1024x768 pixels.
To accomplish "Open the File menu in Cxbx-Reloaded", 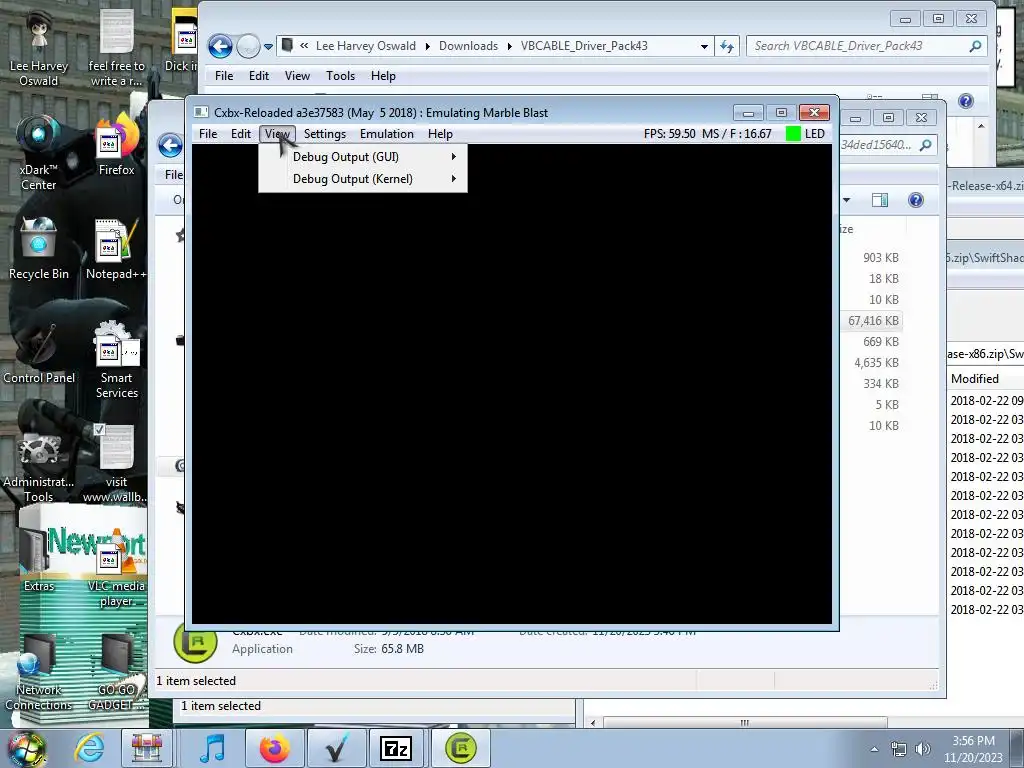I will coord(208,134).
